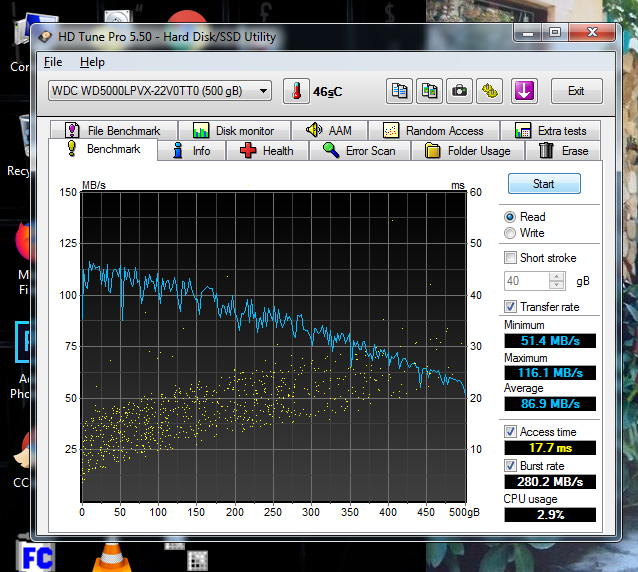This screenshot has width=638, height=572.
Task: Click the 17.7 ms access time value
Action: point(550,448)
